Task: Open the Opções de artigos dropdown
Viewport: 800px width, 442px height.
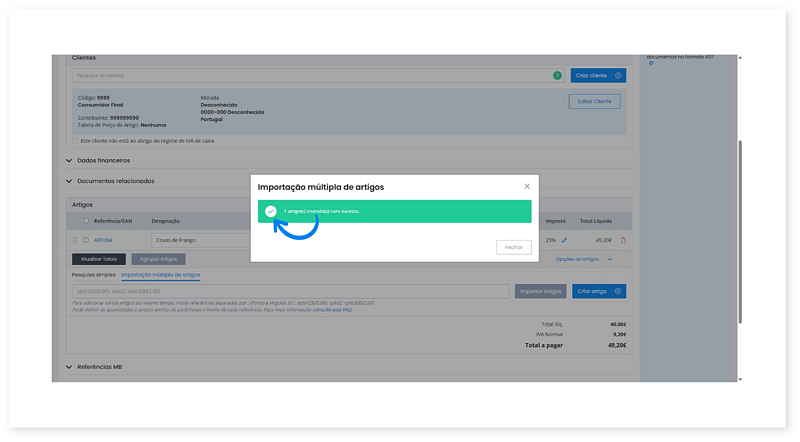Action: (x=584, y=259)
